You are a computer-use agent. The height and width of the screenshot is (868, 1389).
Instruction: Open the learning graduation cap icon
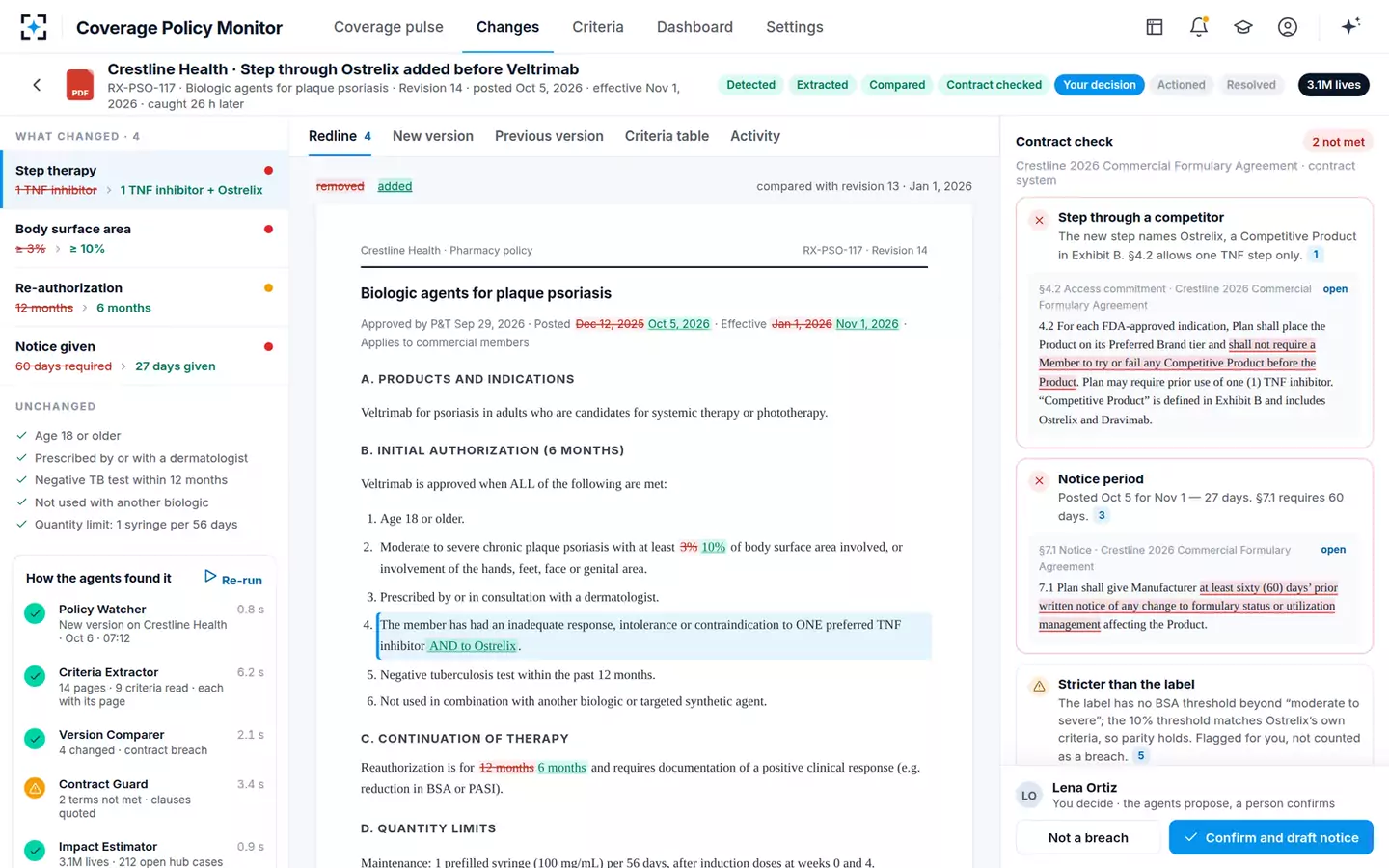pos(1243,27)
